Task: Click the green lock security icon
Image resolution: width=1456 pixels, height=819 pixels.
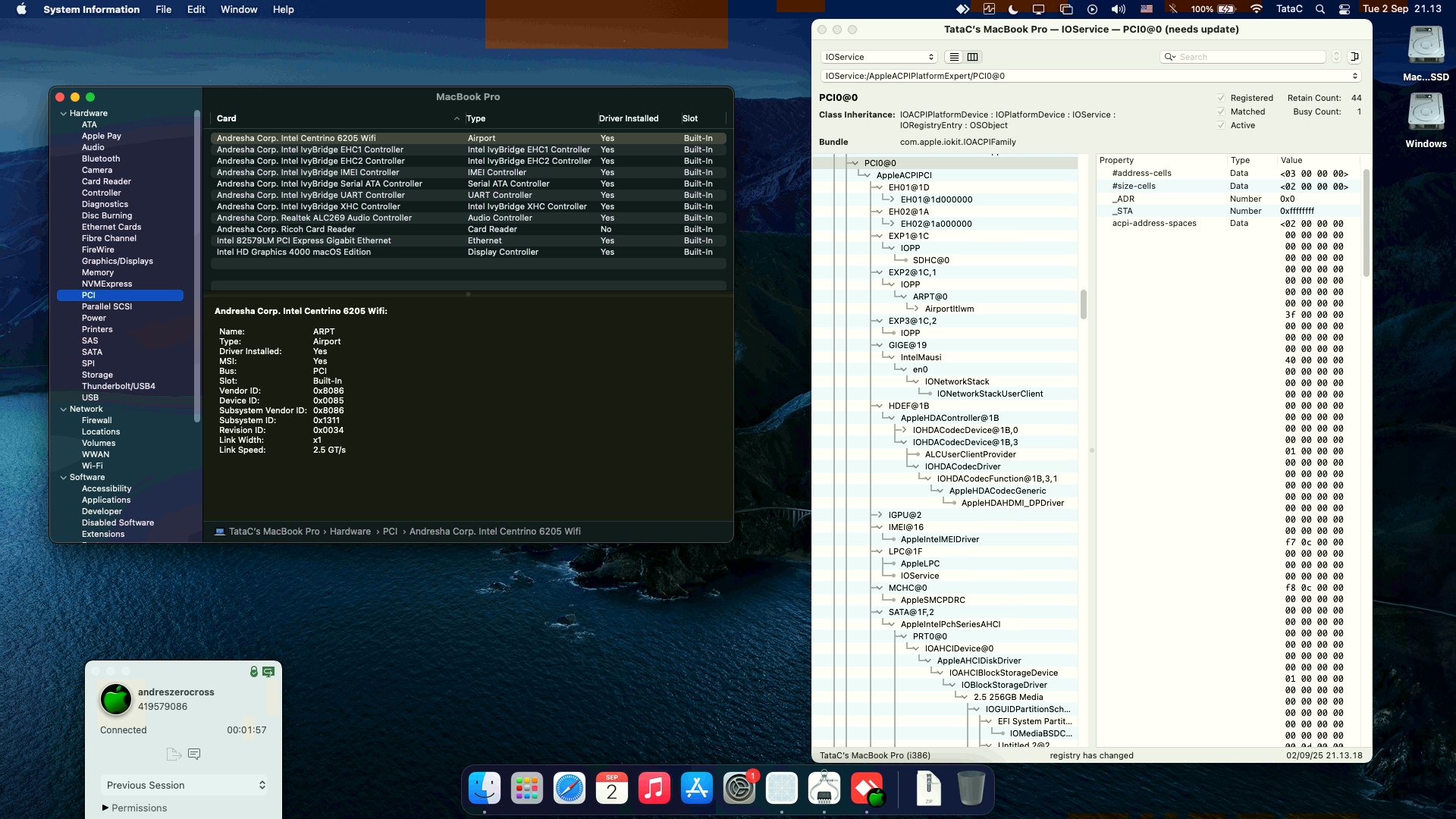Action: 254,672
